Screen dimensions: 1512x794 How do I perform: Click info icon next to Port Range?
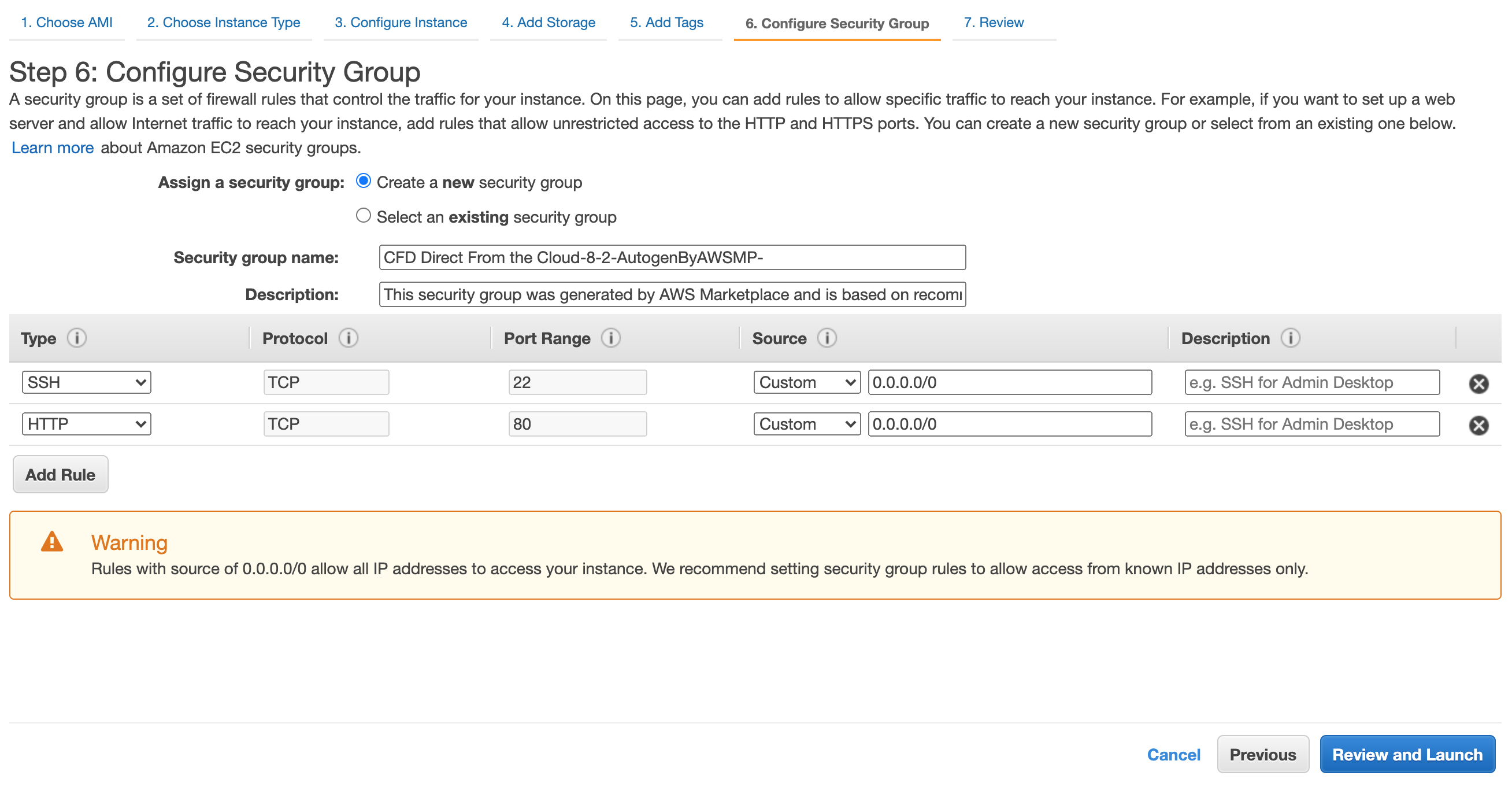[x=610, y=338]
